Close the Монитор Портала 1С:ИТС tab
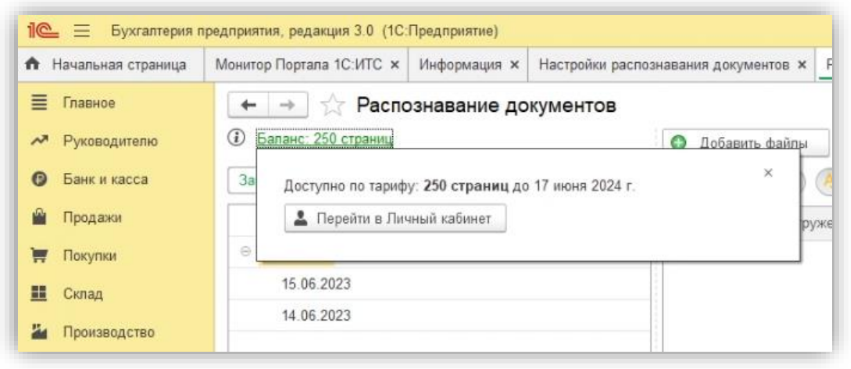 395,65
